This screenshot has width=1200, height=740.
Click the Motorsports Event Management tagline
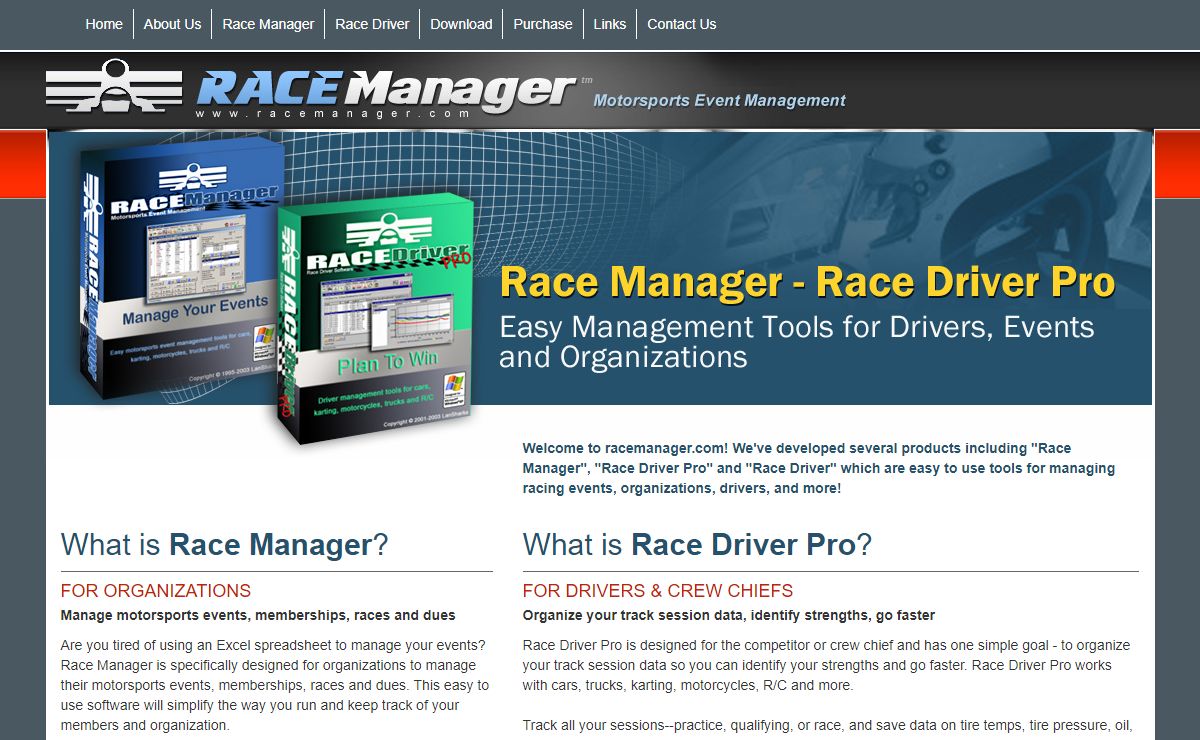(719, 100)
